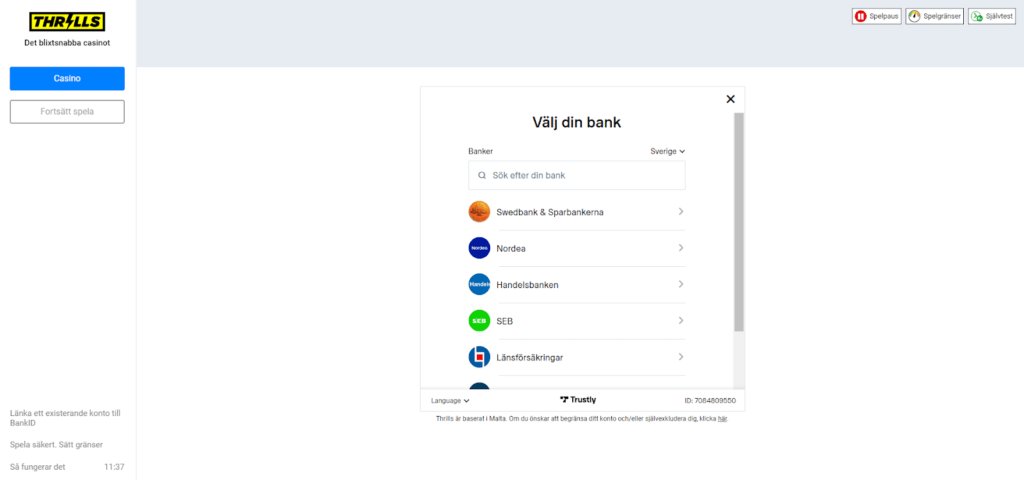Click the Thrills logo
The image size is (1024, 480).
[x=67, y=22]
